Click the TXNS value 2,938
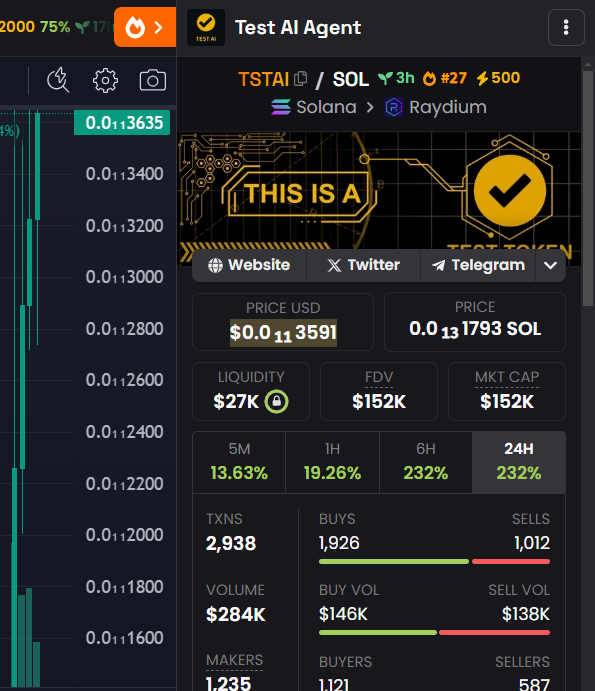 231,543
